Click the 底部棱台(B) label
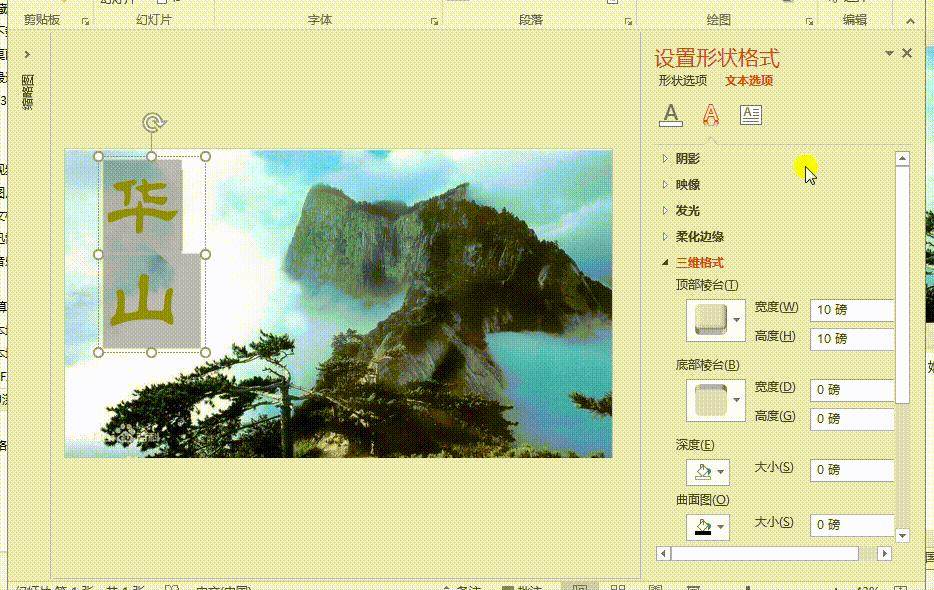The height and width of the screenshot is (590, 934). 707,365
